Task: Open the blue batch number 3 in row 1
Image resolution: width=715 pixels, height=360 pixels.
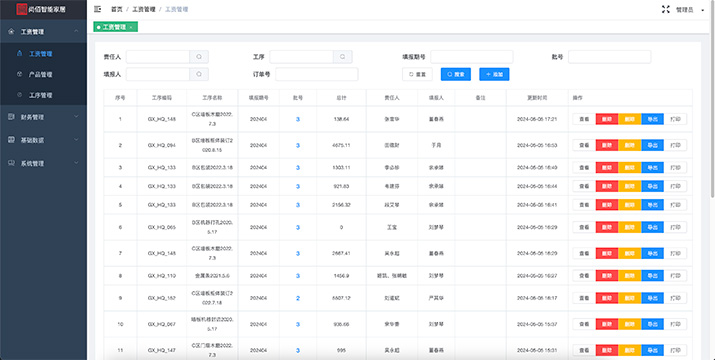Action: [298, 119]
